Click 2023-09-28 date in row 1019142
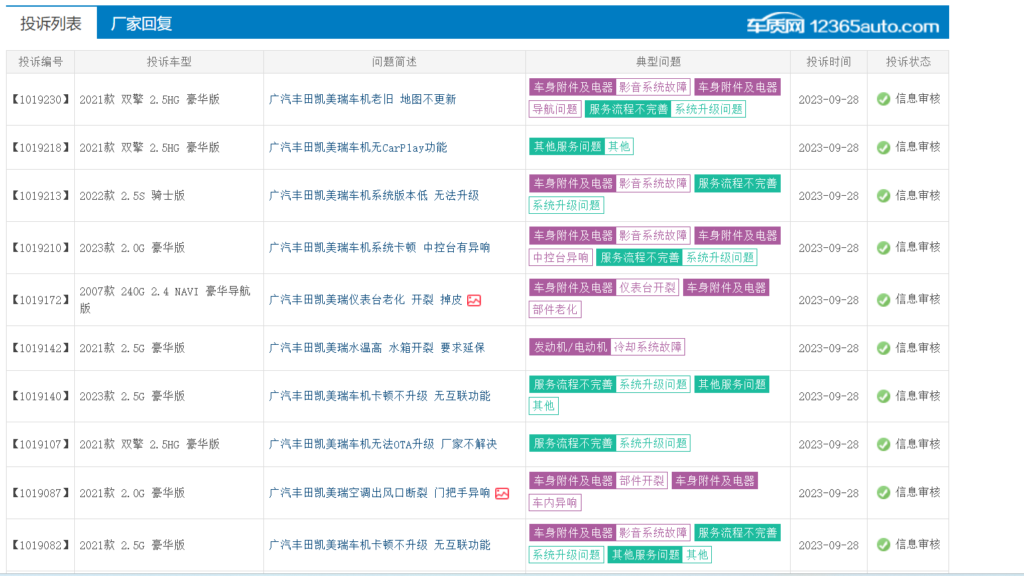Viewport: 1024px width, 576px height. 828,348
